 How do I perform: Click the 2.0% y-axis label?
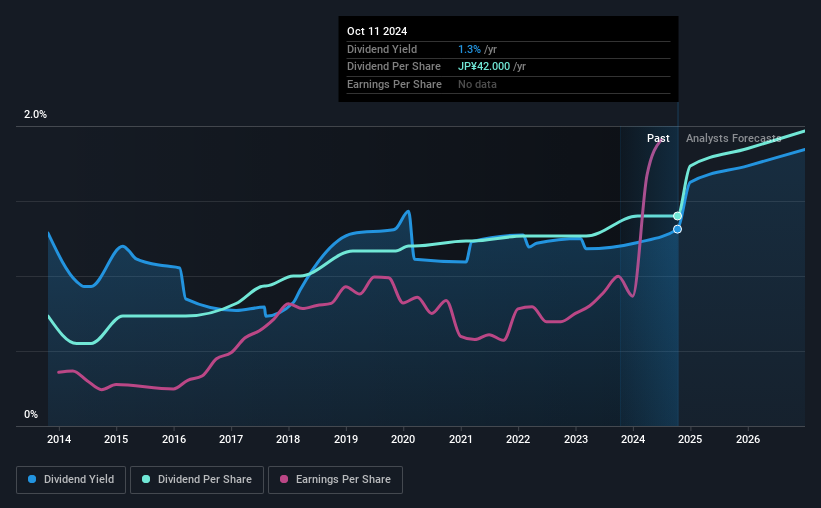[35, 115]
